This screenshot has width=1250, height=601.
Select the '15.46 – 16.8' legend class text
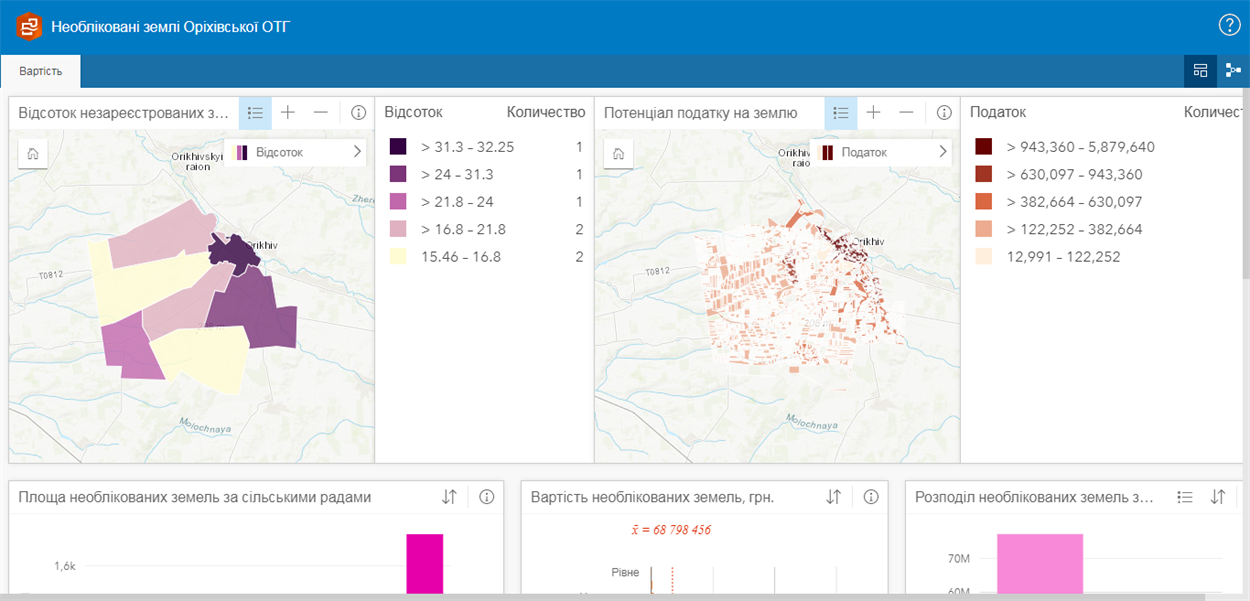coord(461,257)
